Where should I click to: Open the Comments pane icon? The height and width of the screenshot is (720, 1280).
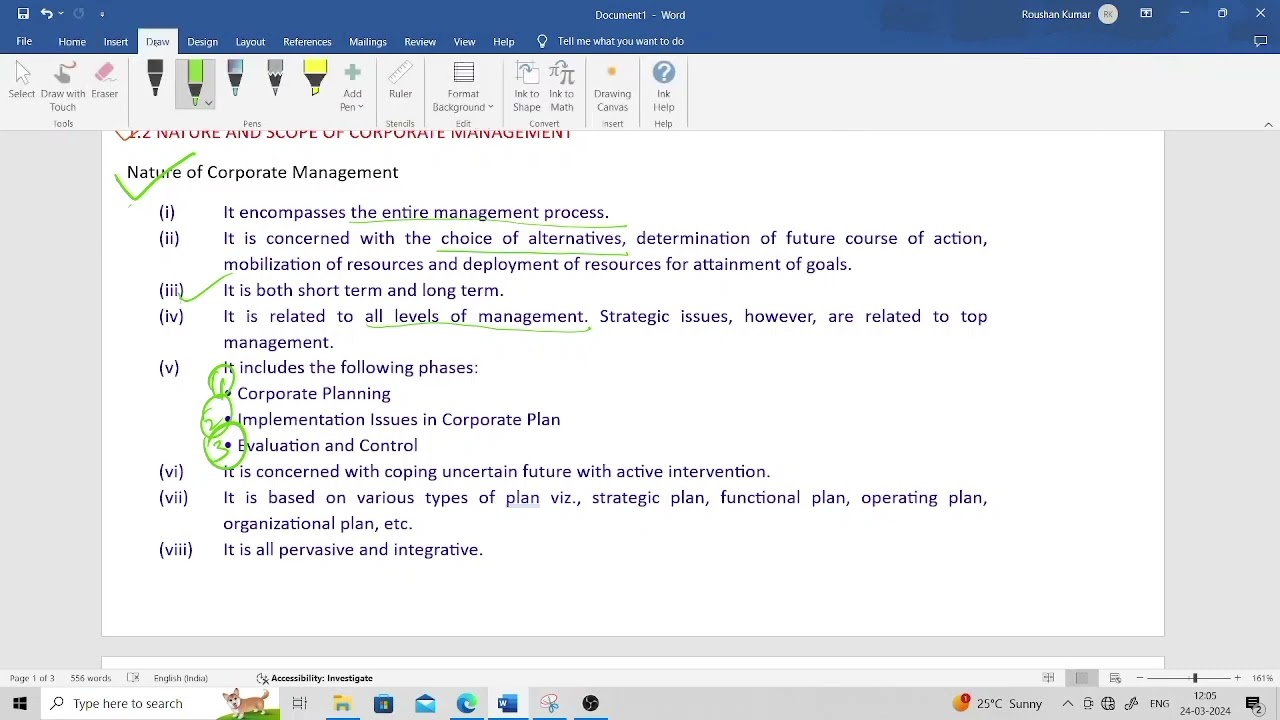[1260, 41]
